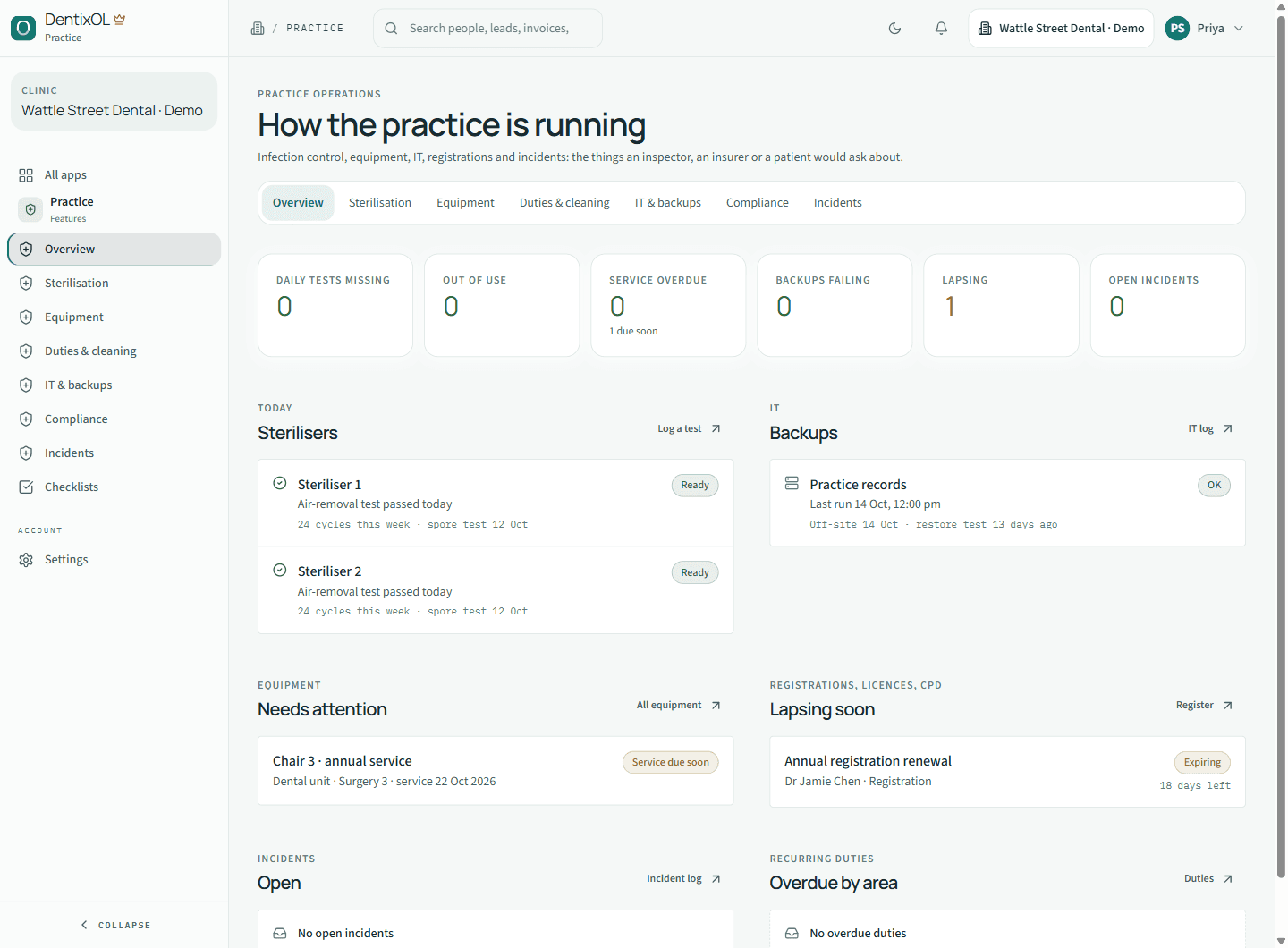Screen dimensions: 1288x948
Task: Click the building breadcrumb icon
Action: (x=258, y=29)
